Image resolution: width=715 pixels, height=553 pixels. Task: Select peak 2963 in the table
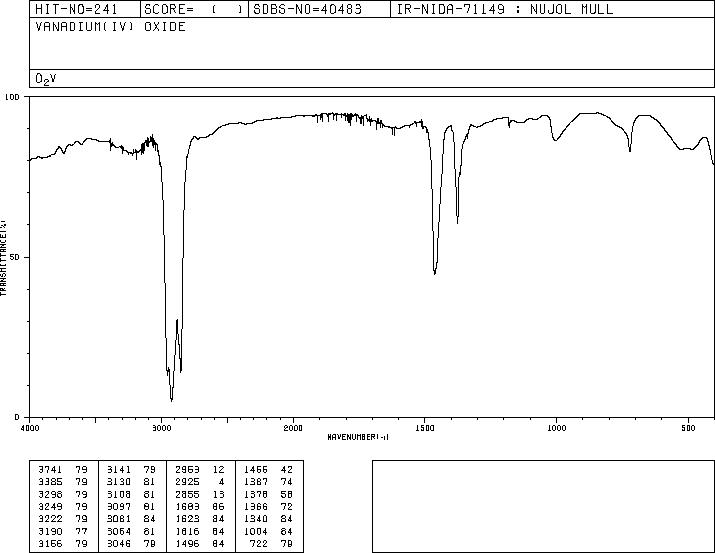187,470
